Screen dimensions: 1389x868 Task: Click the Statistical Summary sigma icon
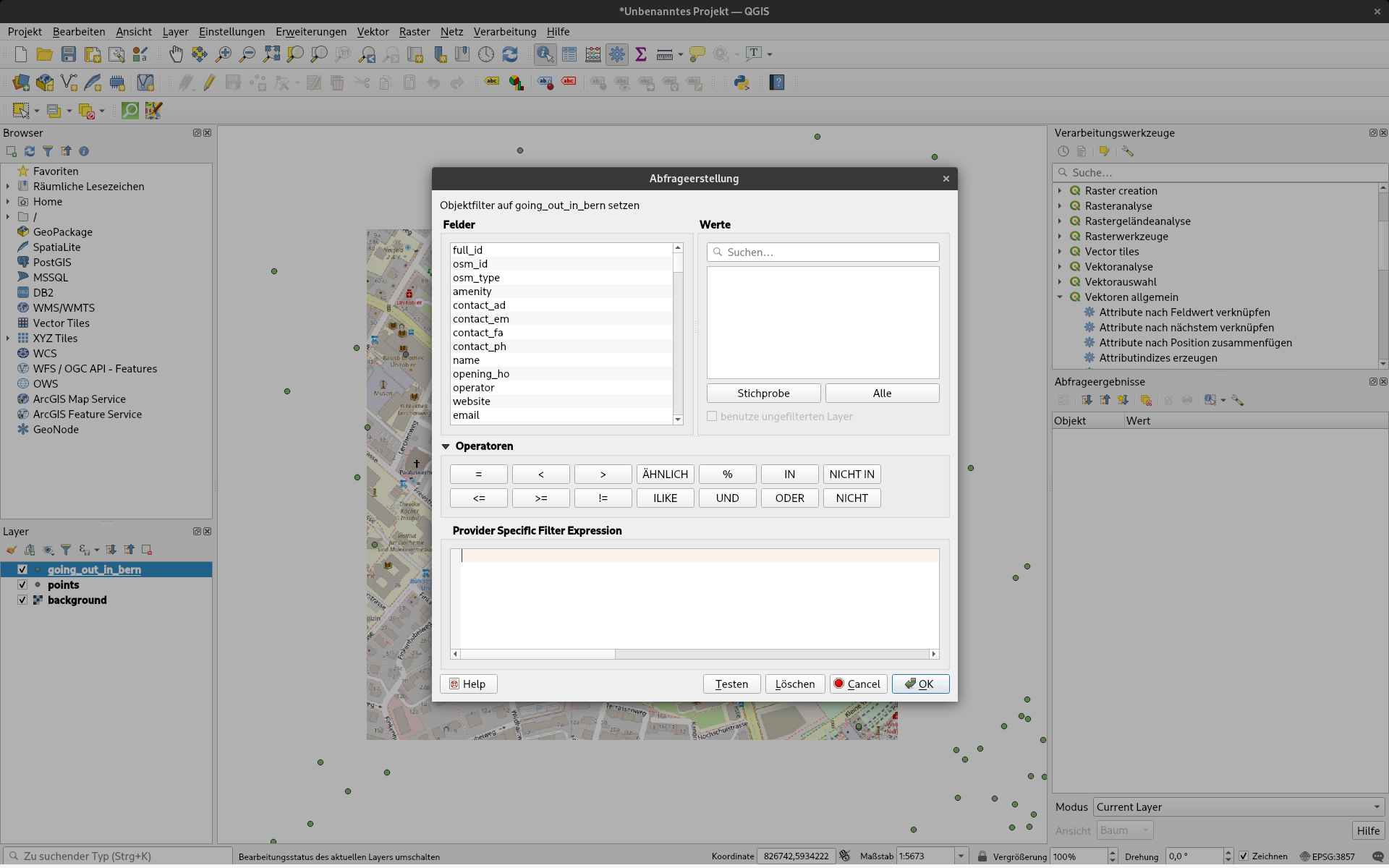click(x=641, y=54)
